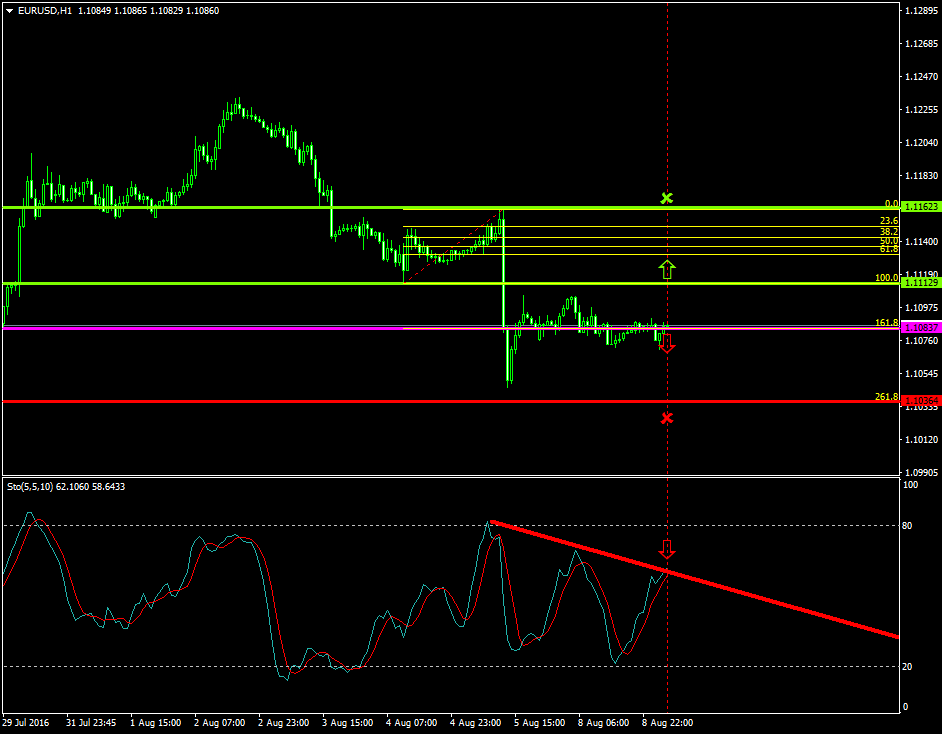Click the EURUSD,H1 chart title text

pyautogui.click(x=45, y=9)
